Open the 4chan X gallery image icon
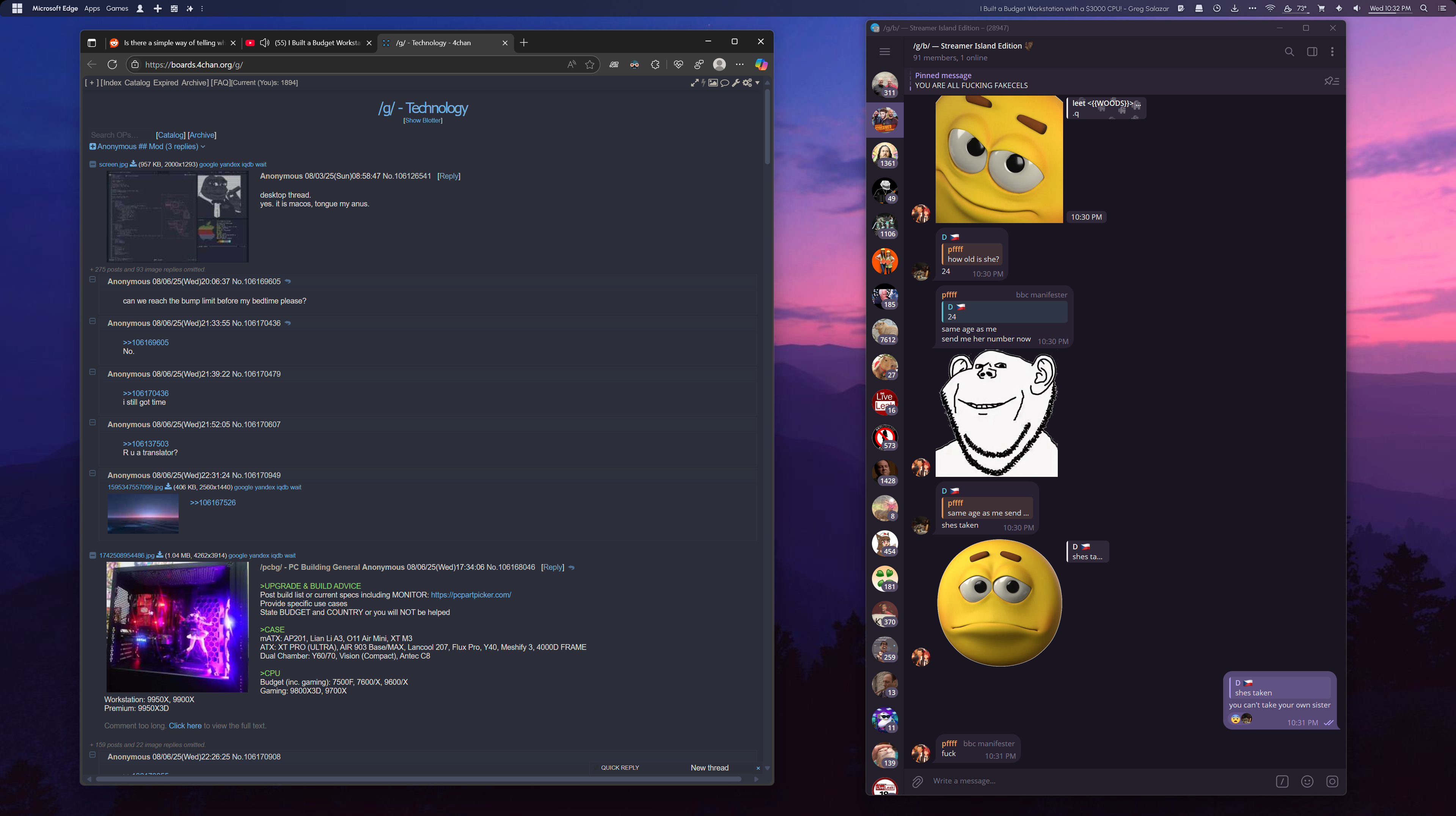Viewport: 1456px width, 816px height. tap(713, 83)
